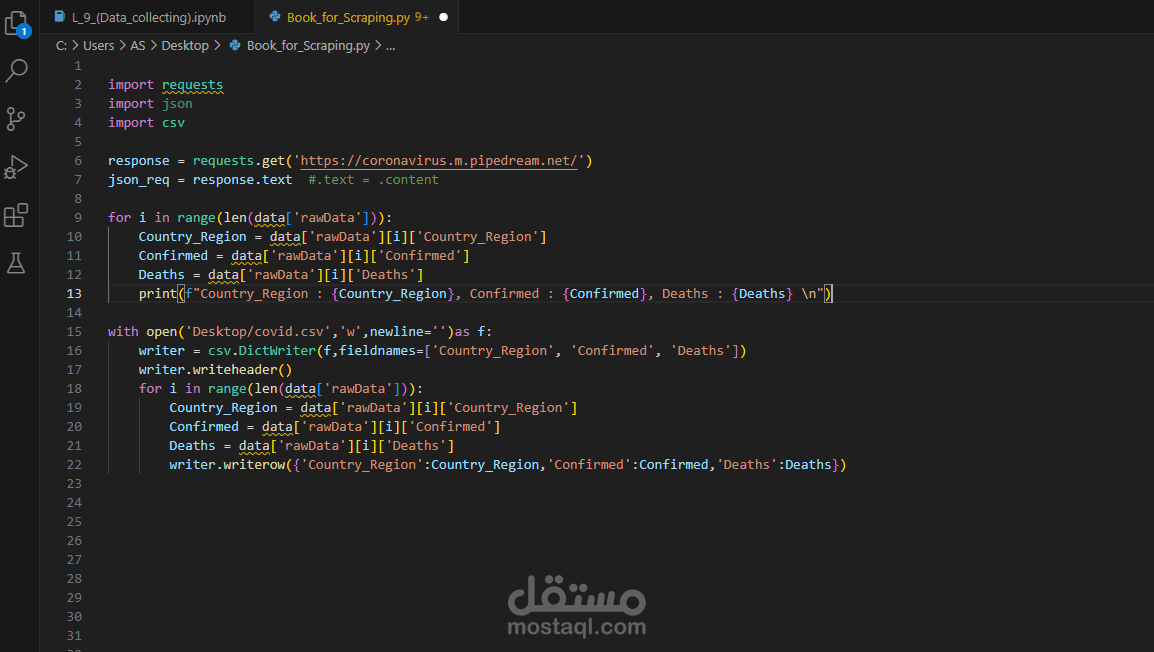Click the Python icon on Book_for_Scraping.py tab
Image resolution: width=1154 pixels, height=652 pixels.
(x=275, y=16)
